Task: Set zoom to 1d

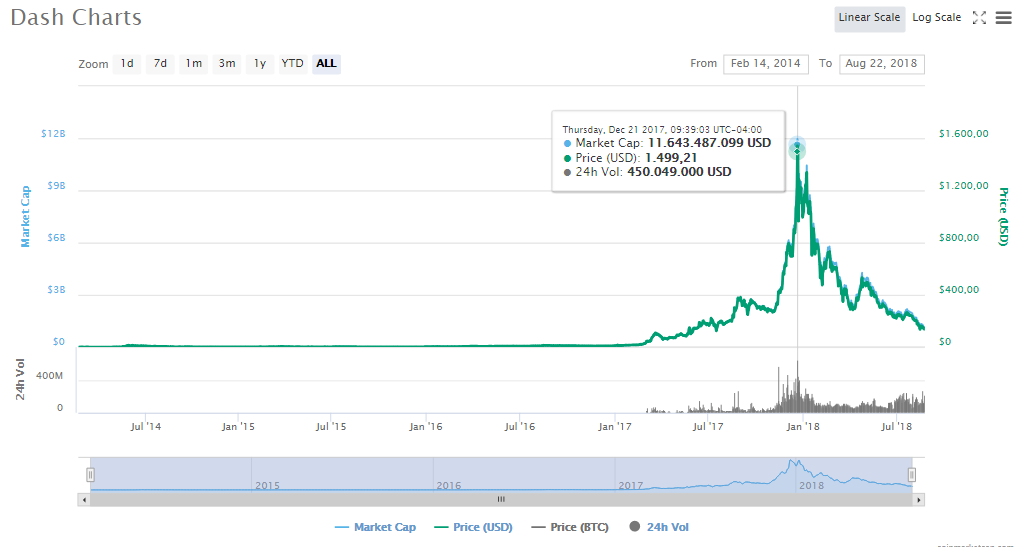Action: [x=127, y=63]
